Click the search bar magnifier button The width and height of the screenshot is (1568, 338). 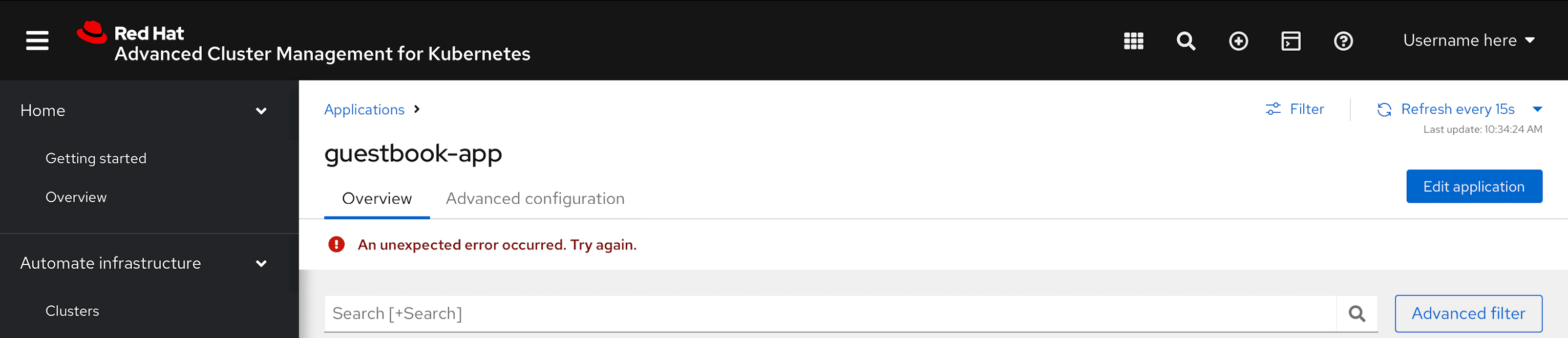click(1357, 313)
